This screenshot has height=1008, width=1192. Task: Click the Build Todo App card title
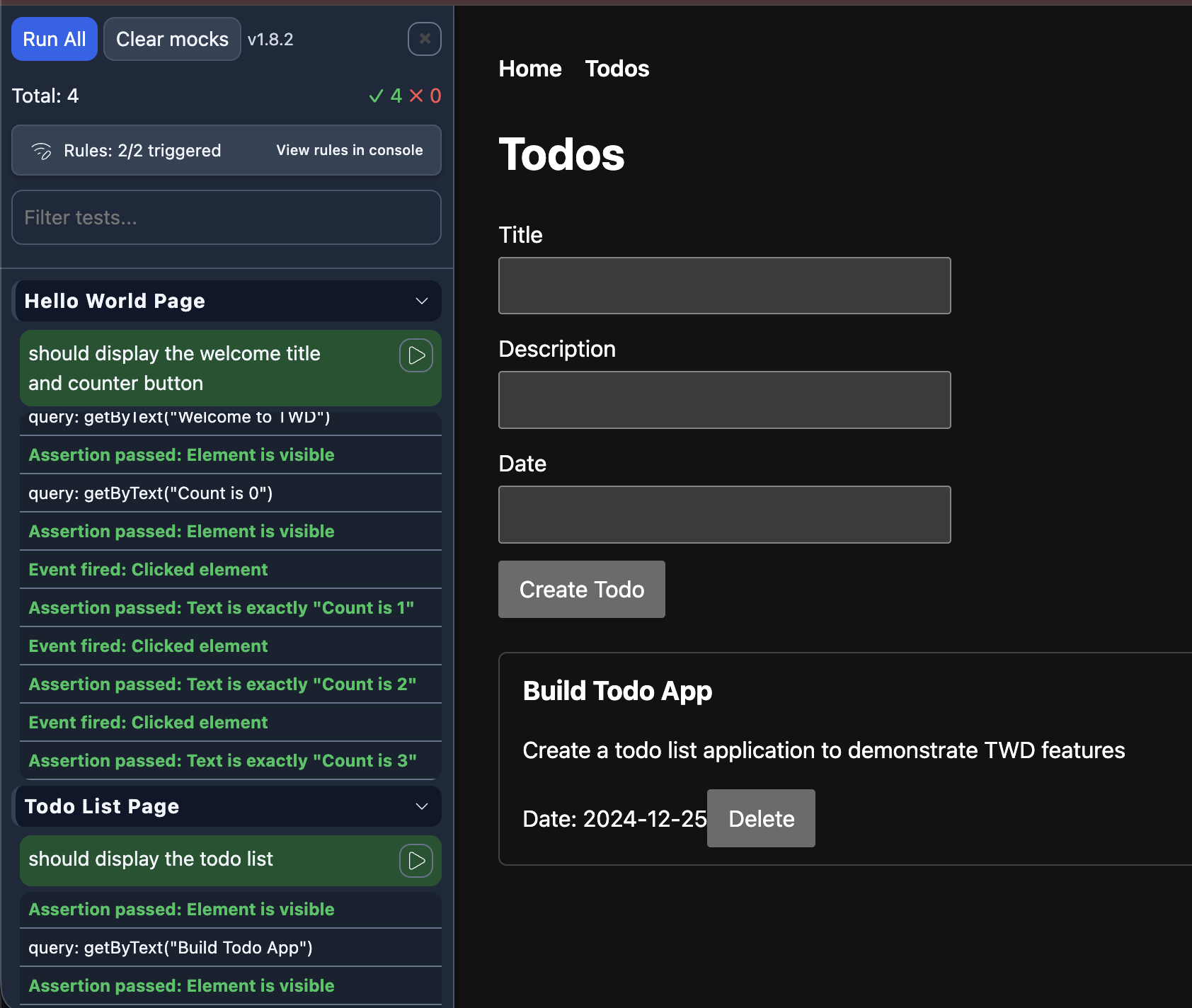pos(617,691)
